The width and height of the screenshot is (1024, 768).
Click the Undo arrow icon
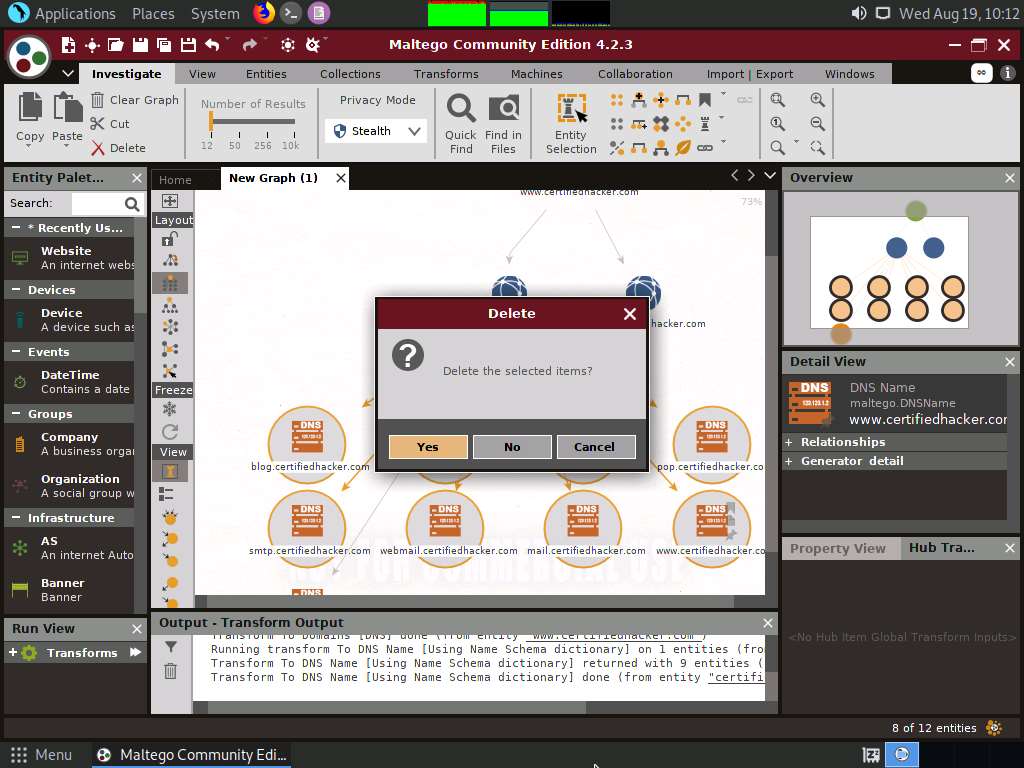pyautogui.click(x=212, y=44)
